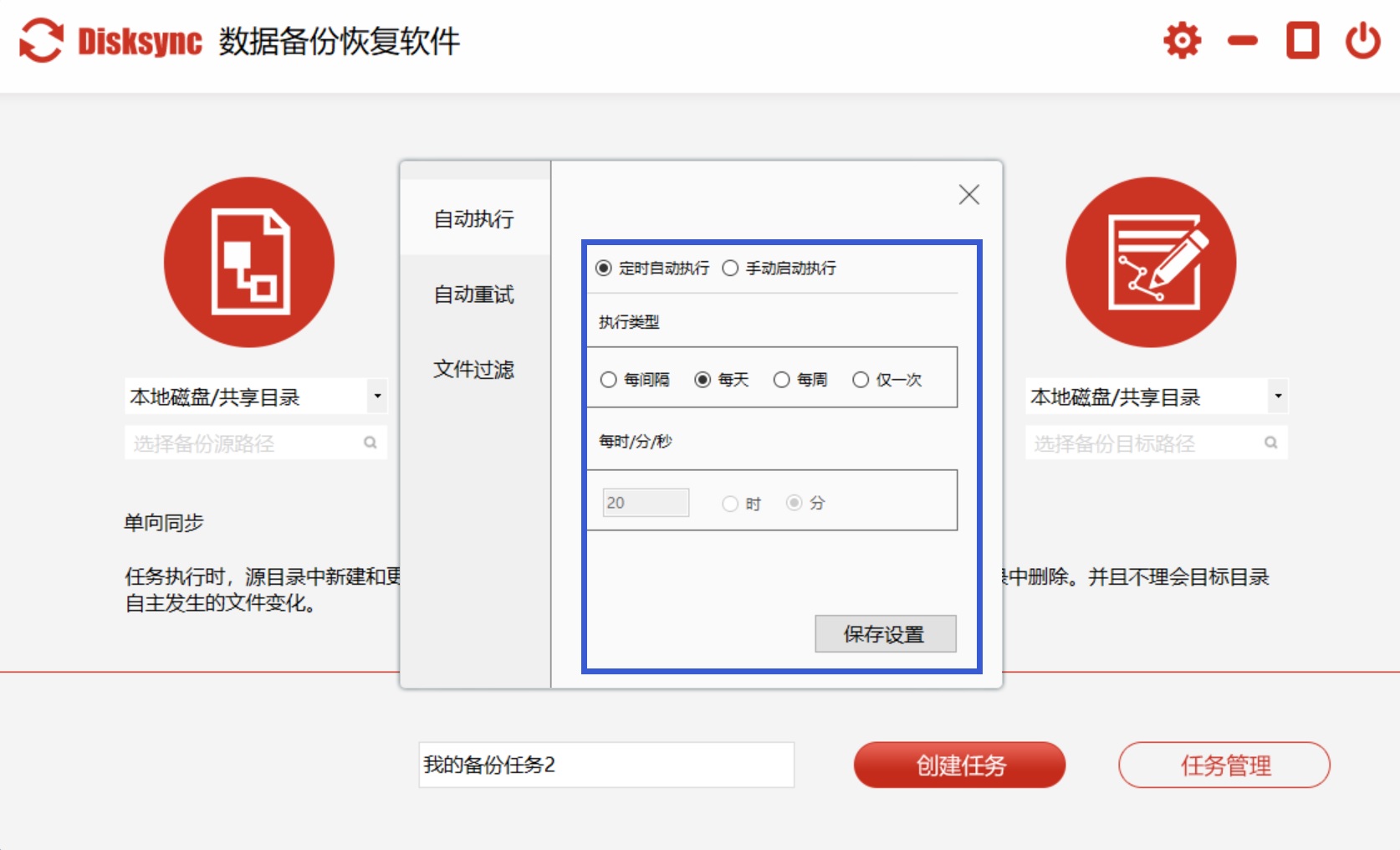Switch to 自动重试 tab
This screenshot has height=850, width=1400.
pyautogui.click(x=473, y=294)
